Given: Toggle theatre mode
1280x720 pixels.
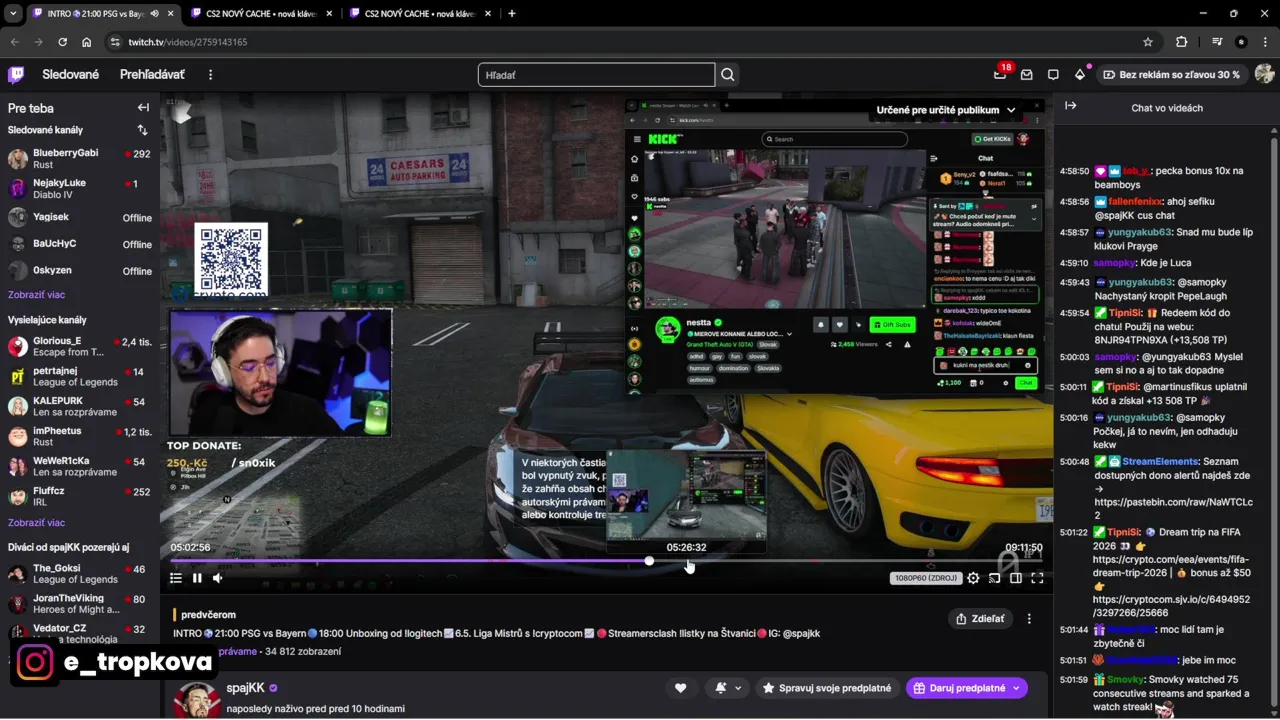Looking at the screenshot, I should coord(1016,578).
